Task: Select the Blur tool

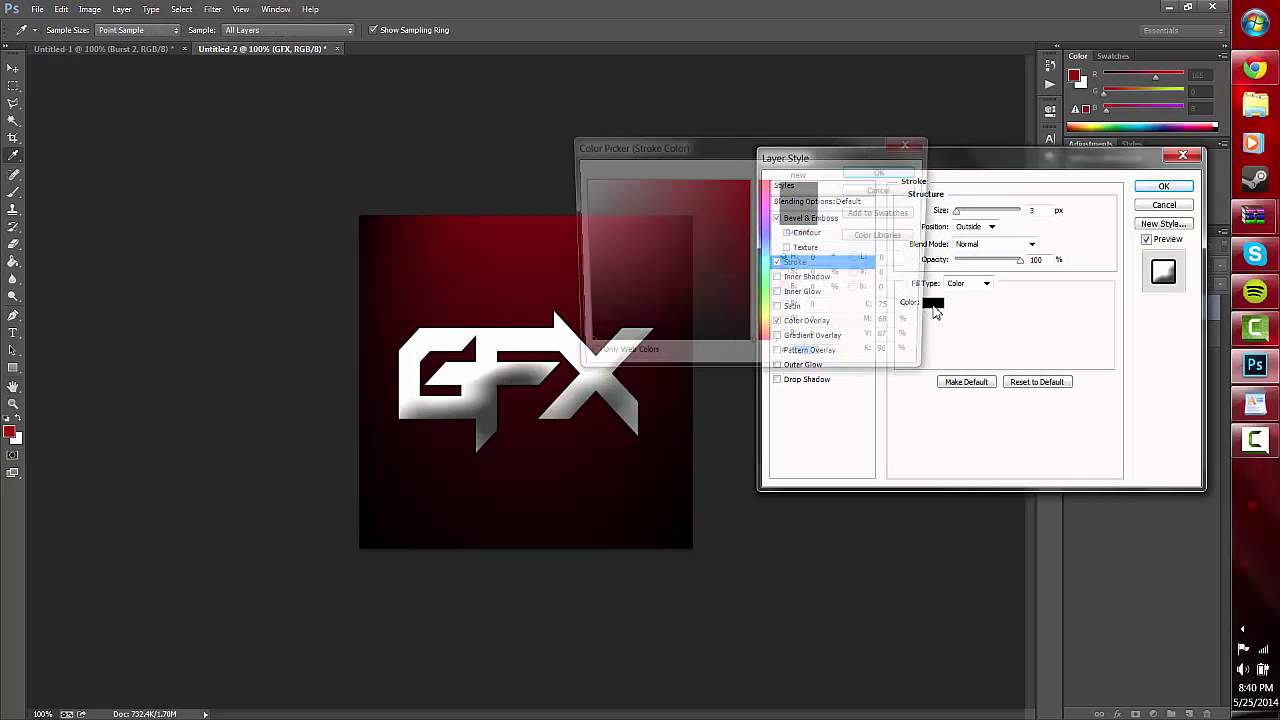Action: 13,279
